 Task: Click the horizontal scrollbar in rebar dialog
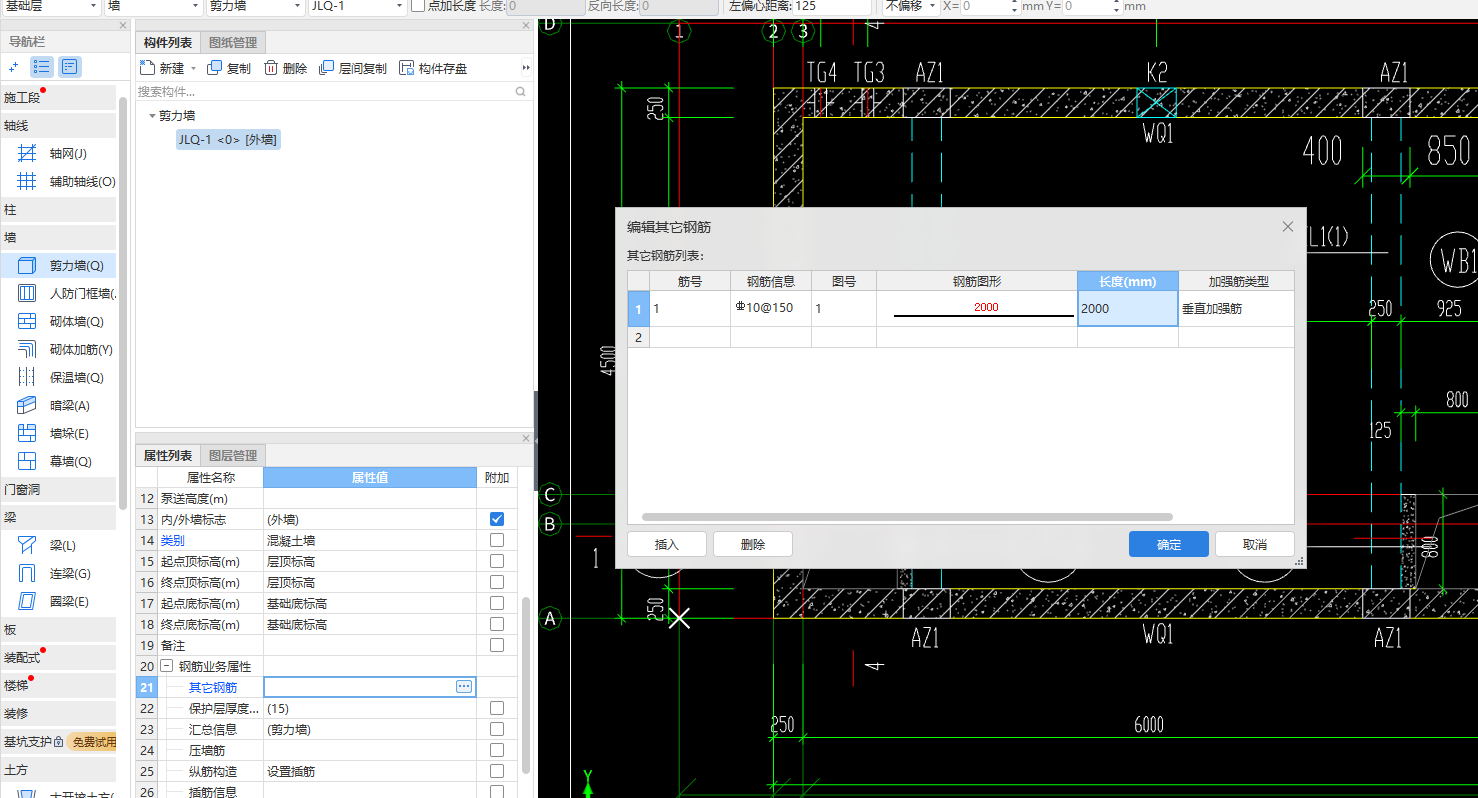coord(907,517)
